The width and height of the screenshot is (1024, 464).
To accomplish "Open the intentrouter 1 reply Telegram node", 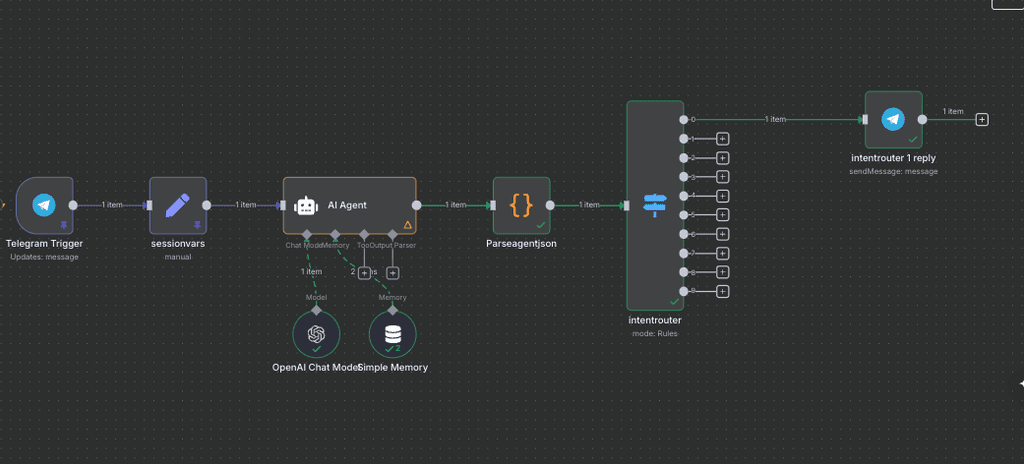I will pyautogui.click(x=893, y=119).
